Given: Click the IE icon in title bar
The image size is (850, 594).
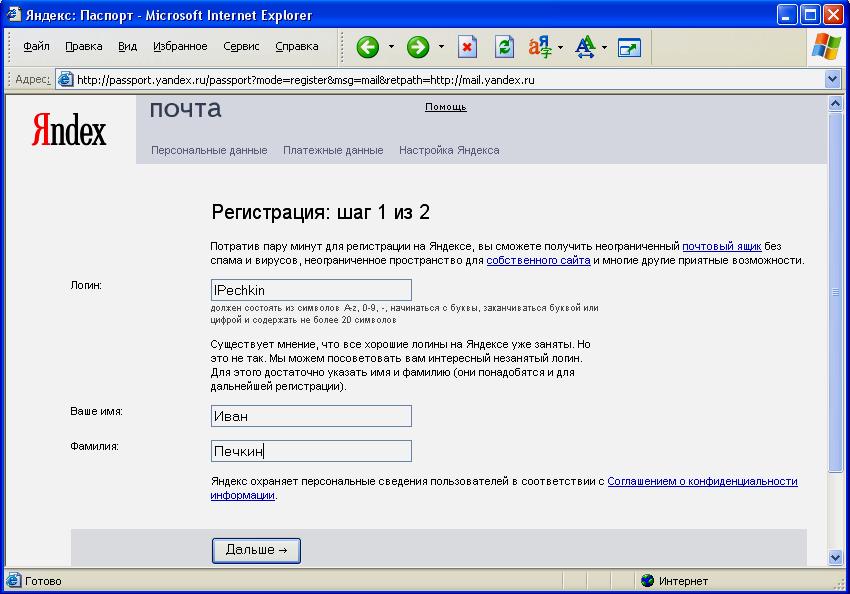Looking at the screenshot, I should (14, 14).
